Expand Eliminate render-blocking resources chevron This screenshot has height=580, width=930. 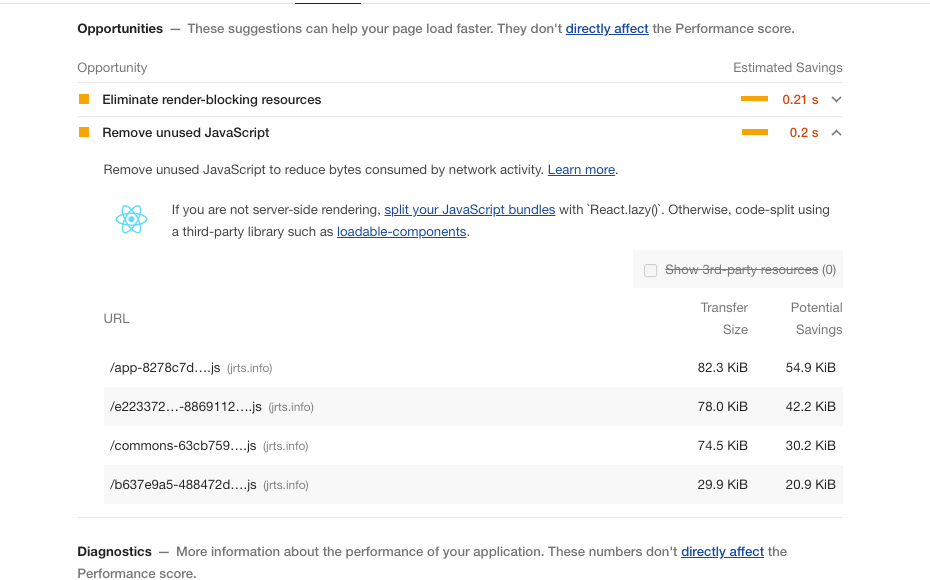click(837, 100)
